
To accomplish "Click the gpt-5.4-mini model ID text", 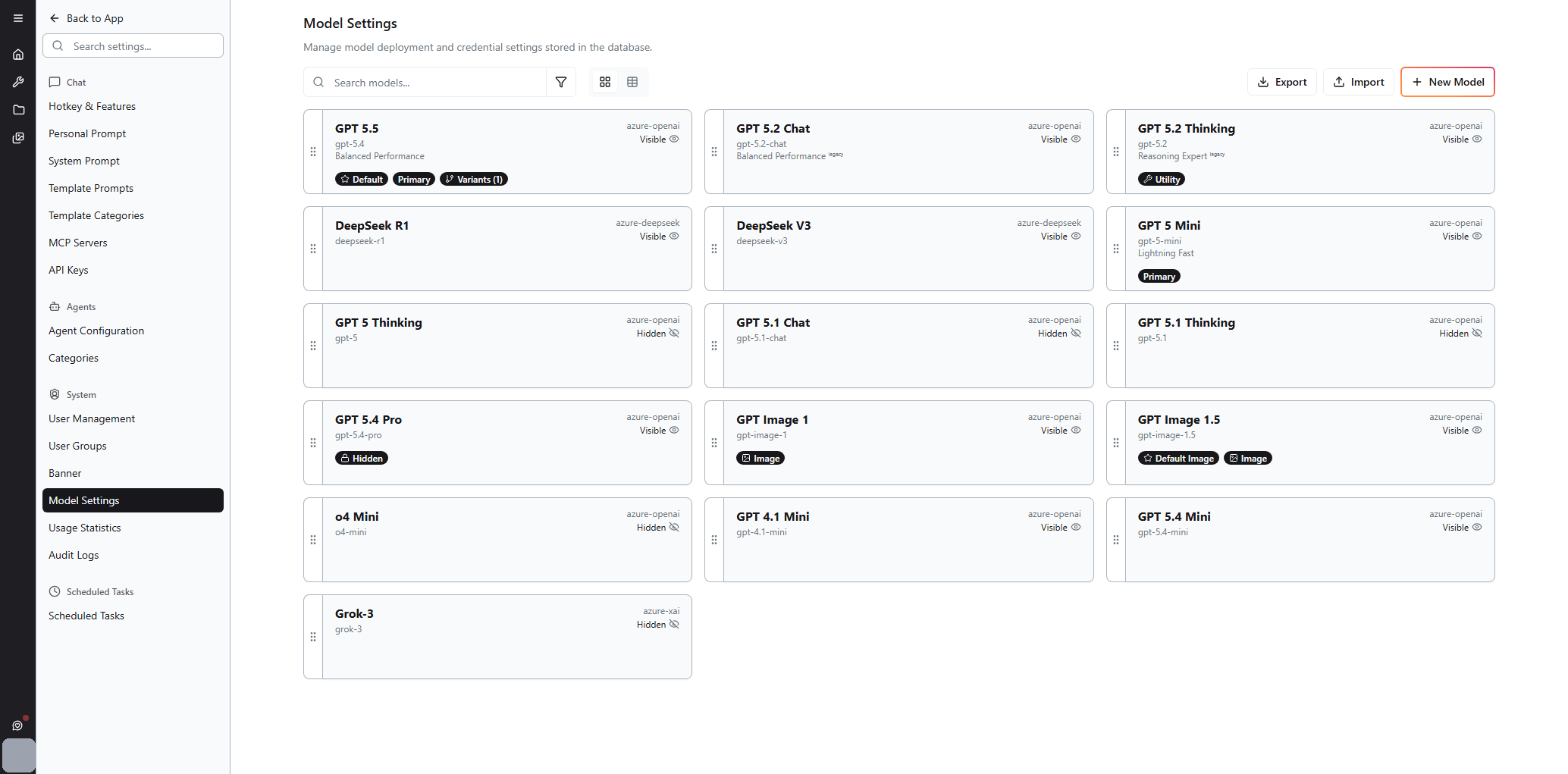I will pyautogui.click(x=1162, y=532).
